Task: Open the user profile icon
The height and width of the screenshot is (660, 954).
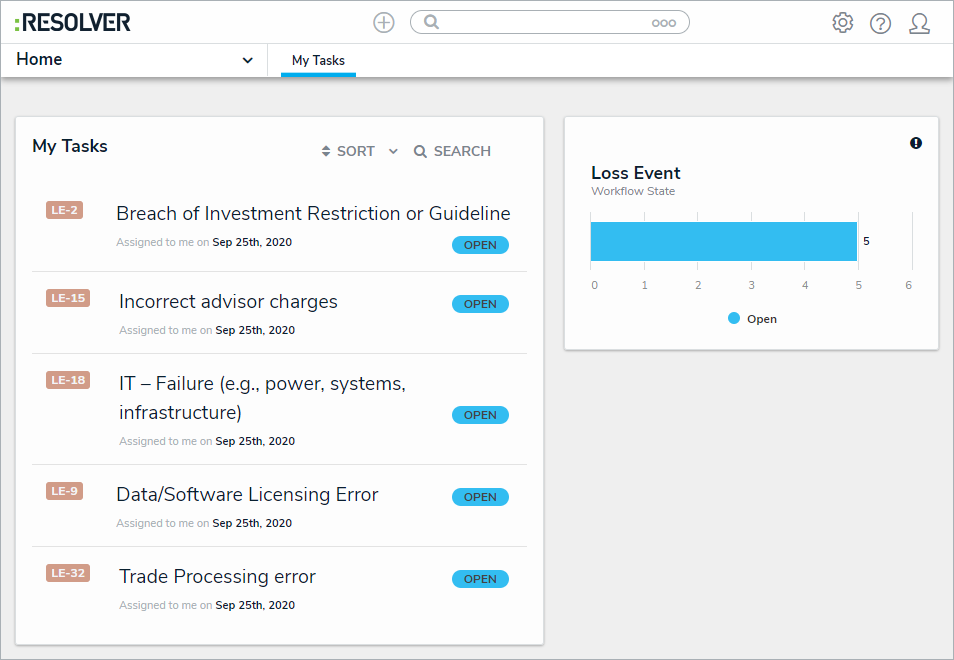Action: pyautogui.click(x=919, y=23)
